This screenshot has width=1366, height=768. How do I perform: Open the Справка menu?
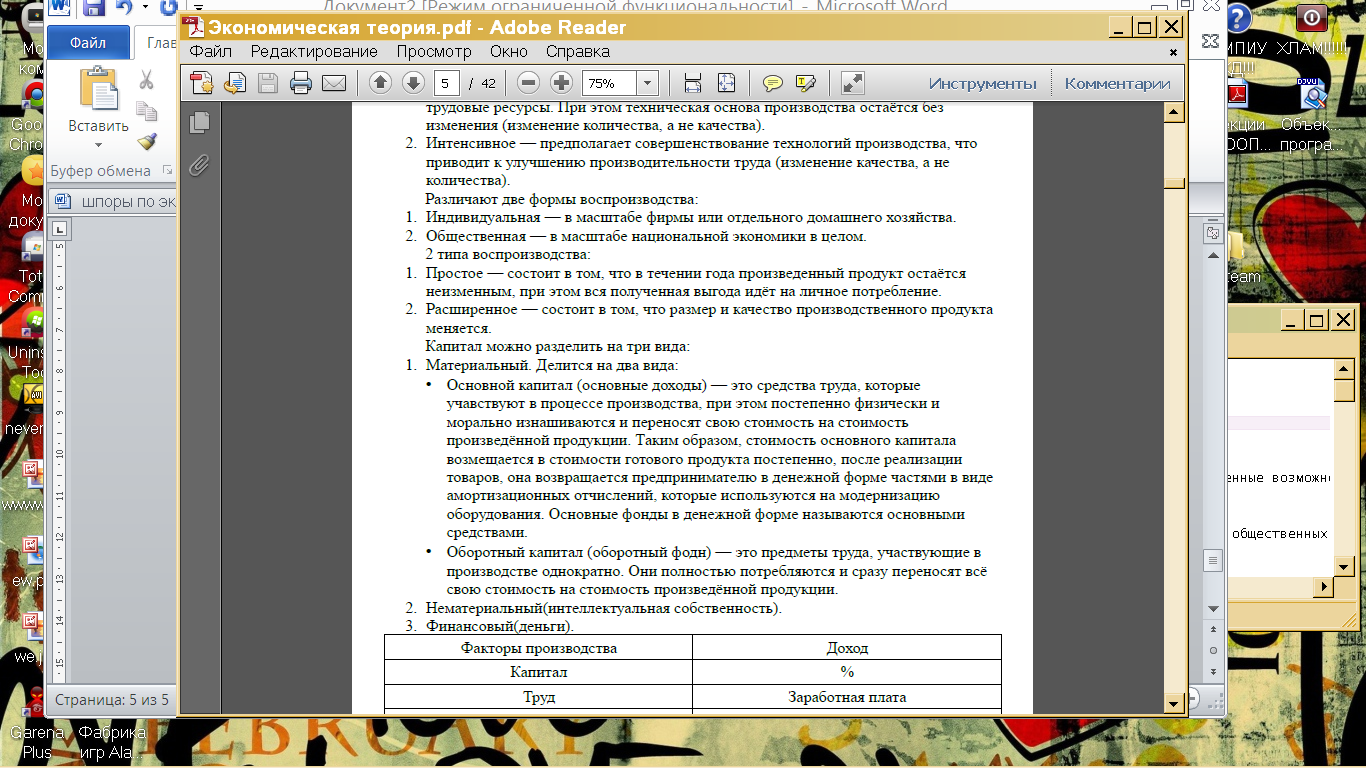point(578,51)
